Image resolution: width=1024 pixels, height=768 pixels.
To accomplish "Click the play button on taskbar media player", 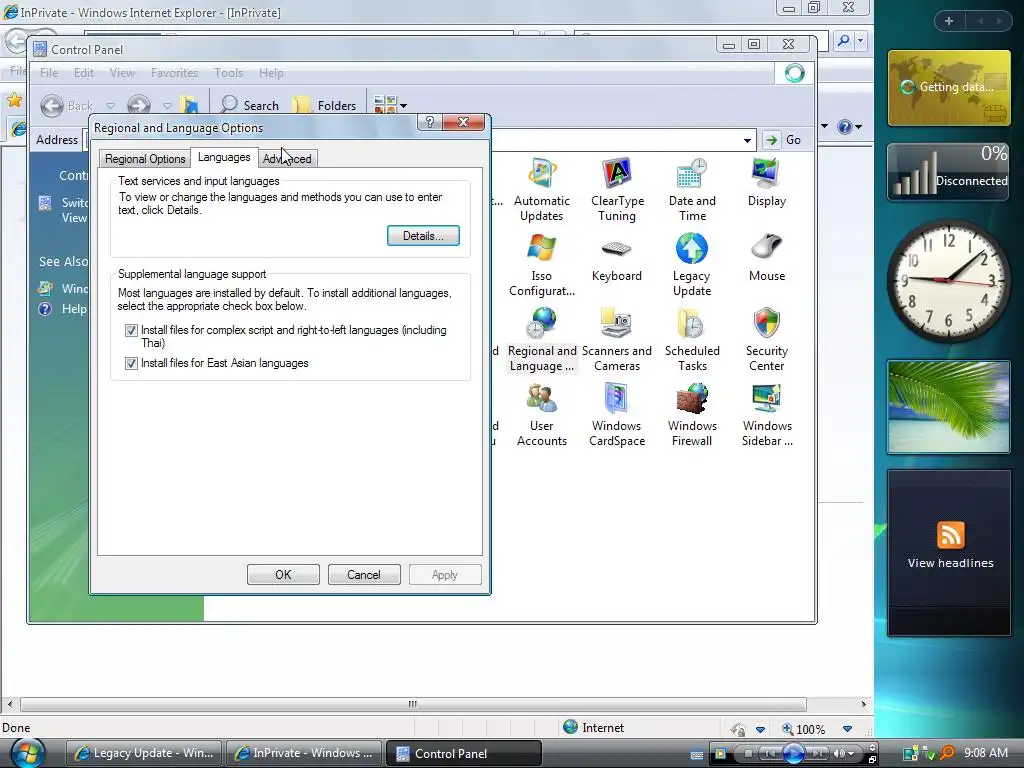I will click(x=793, y=754).
